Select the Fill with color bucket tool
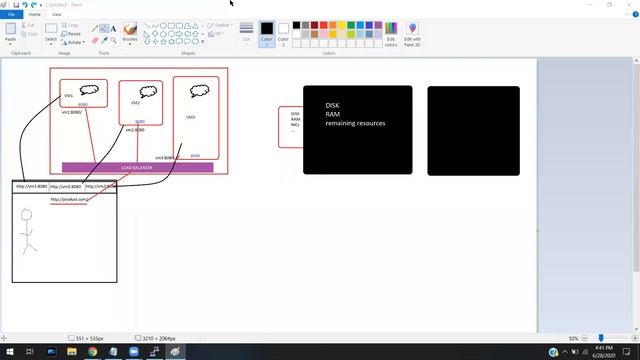The width and height of the screenshot is (640, 360). tap(104, 29)
